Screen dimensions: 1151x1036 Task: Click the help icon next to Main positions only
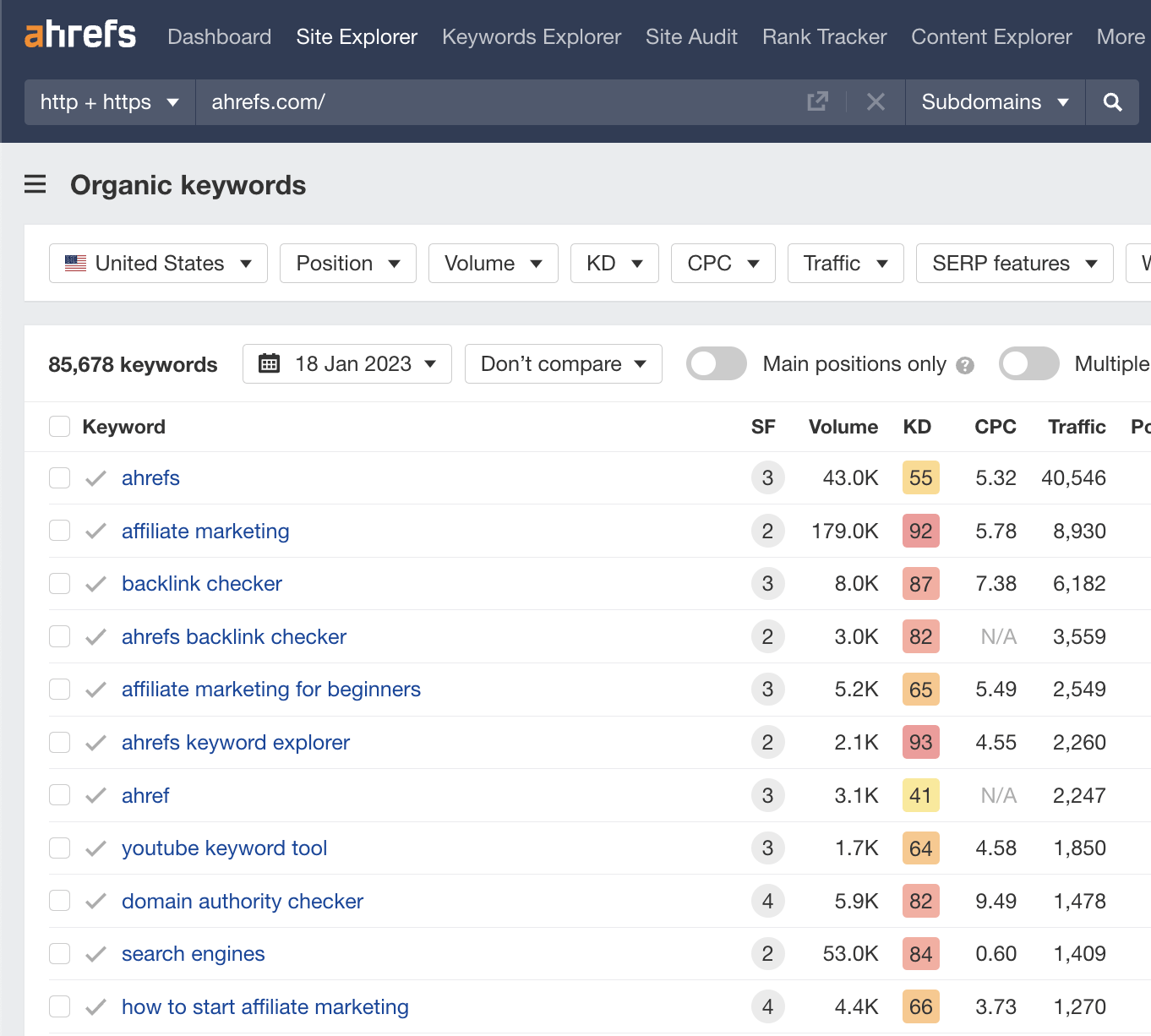tap(966, 364)
